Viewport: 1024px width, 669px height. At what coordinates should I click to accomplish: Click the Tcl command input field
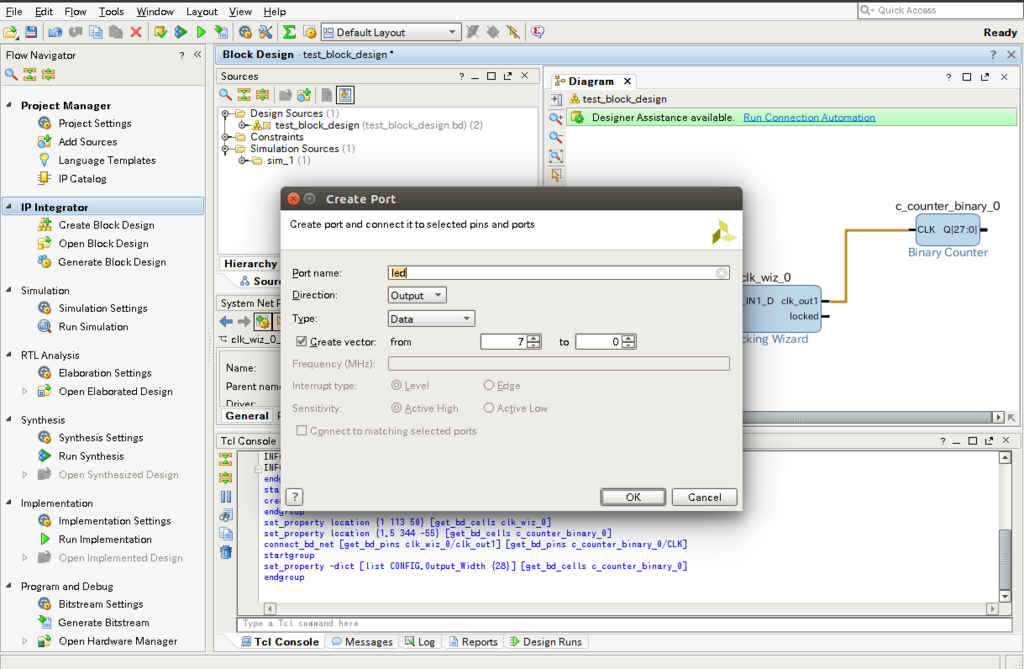(x=624, y=624)
